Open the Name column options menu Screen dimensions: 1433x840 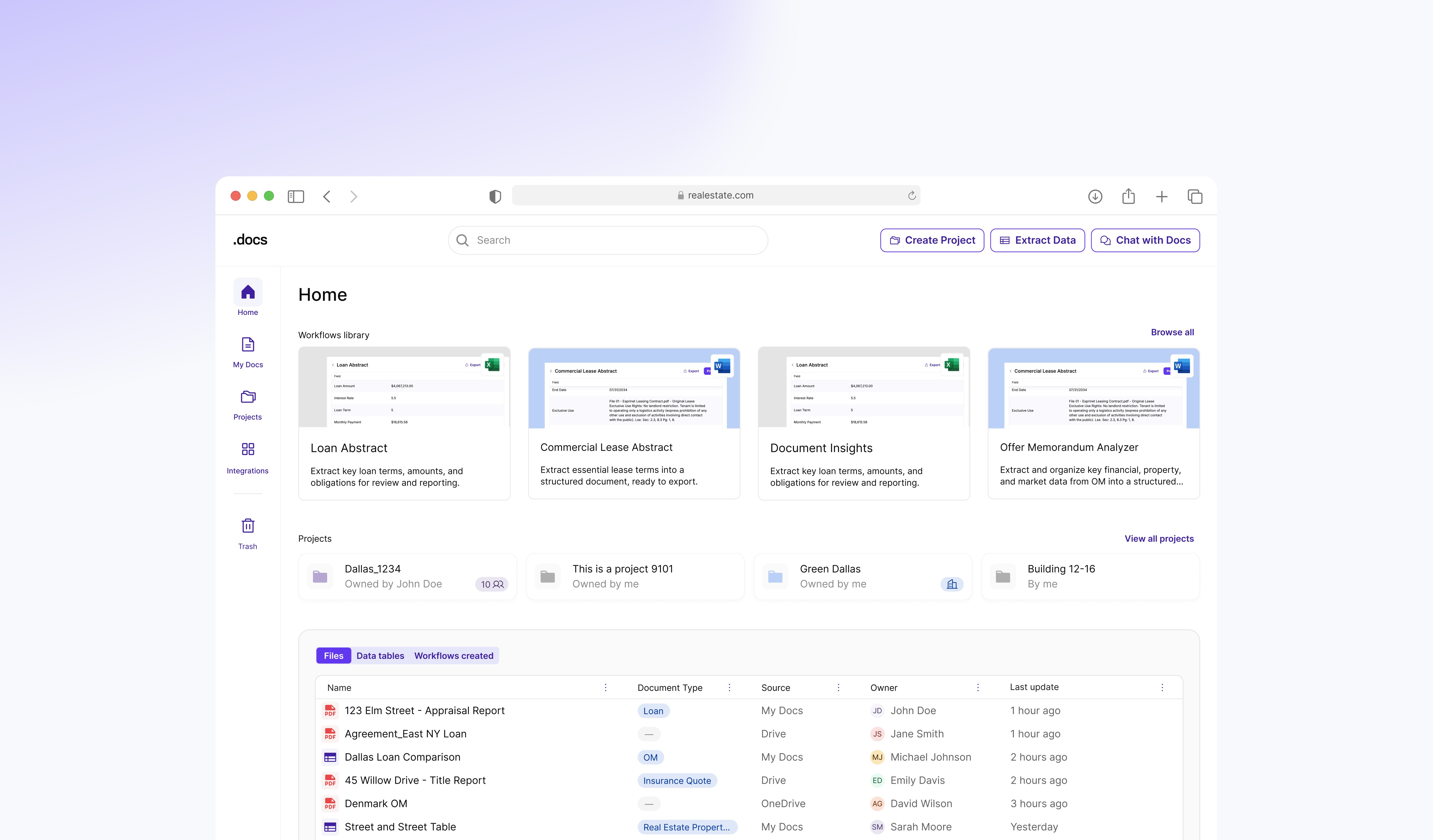coord(606,688)
